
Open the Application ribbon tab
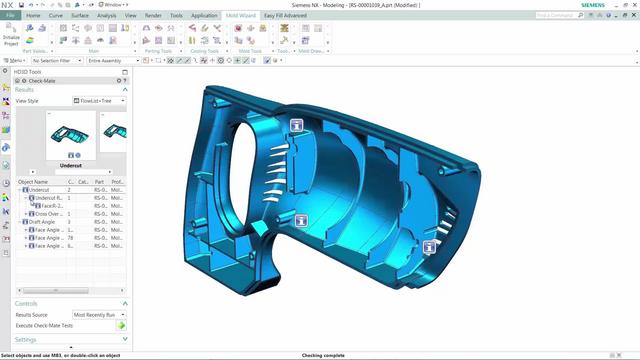click(x=204, y=16)
